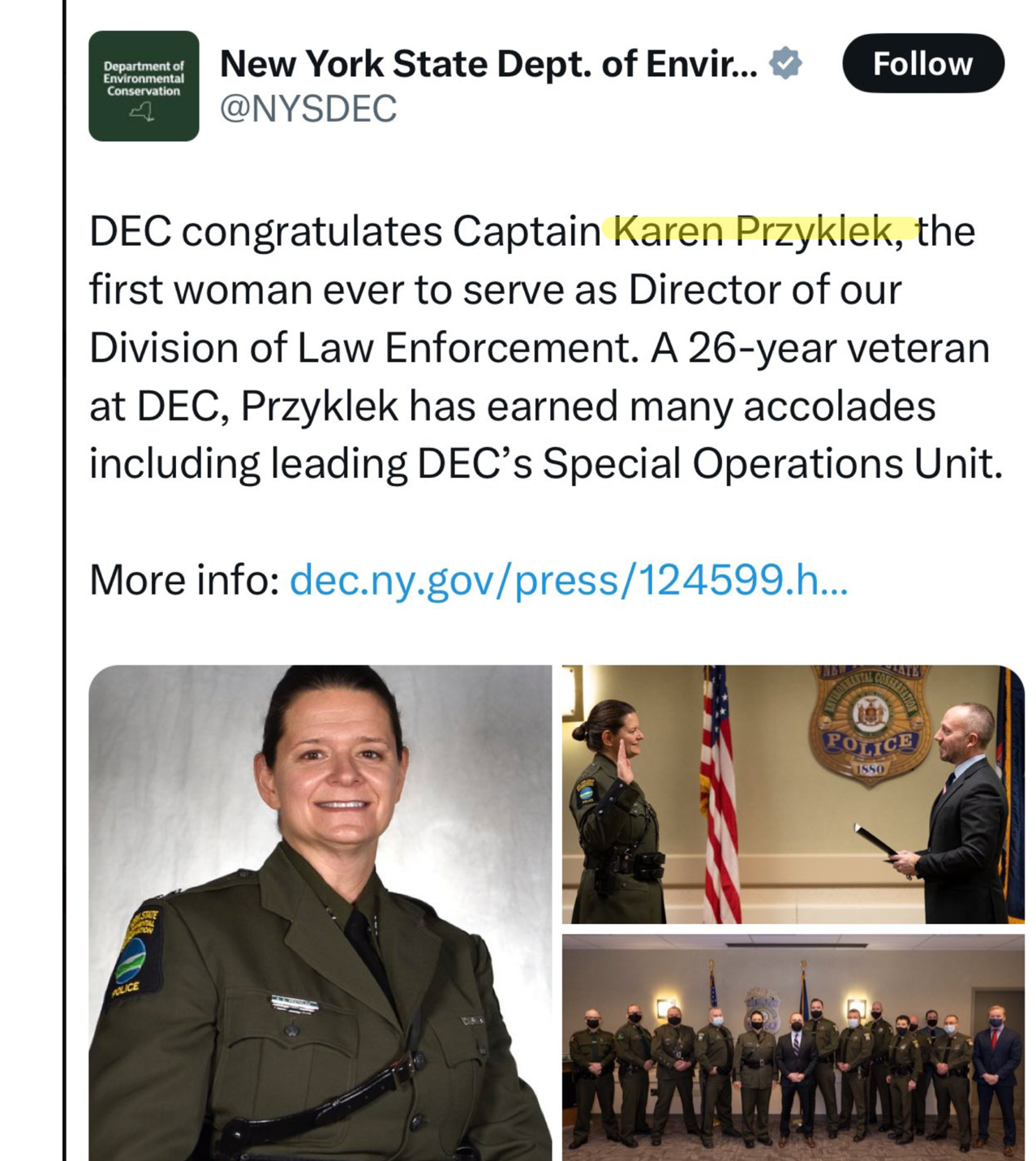The image size is (1036, 1161).
Task: Click the wall badge in the group photo
Action: pos(762,1008)
